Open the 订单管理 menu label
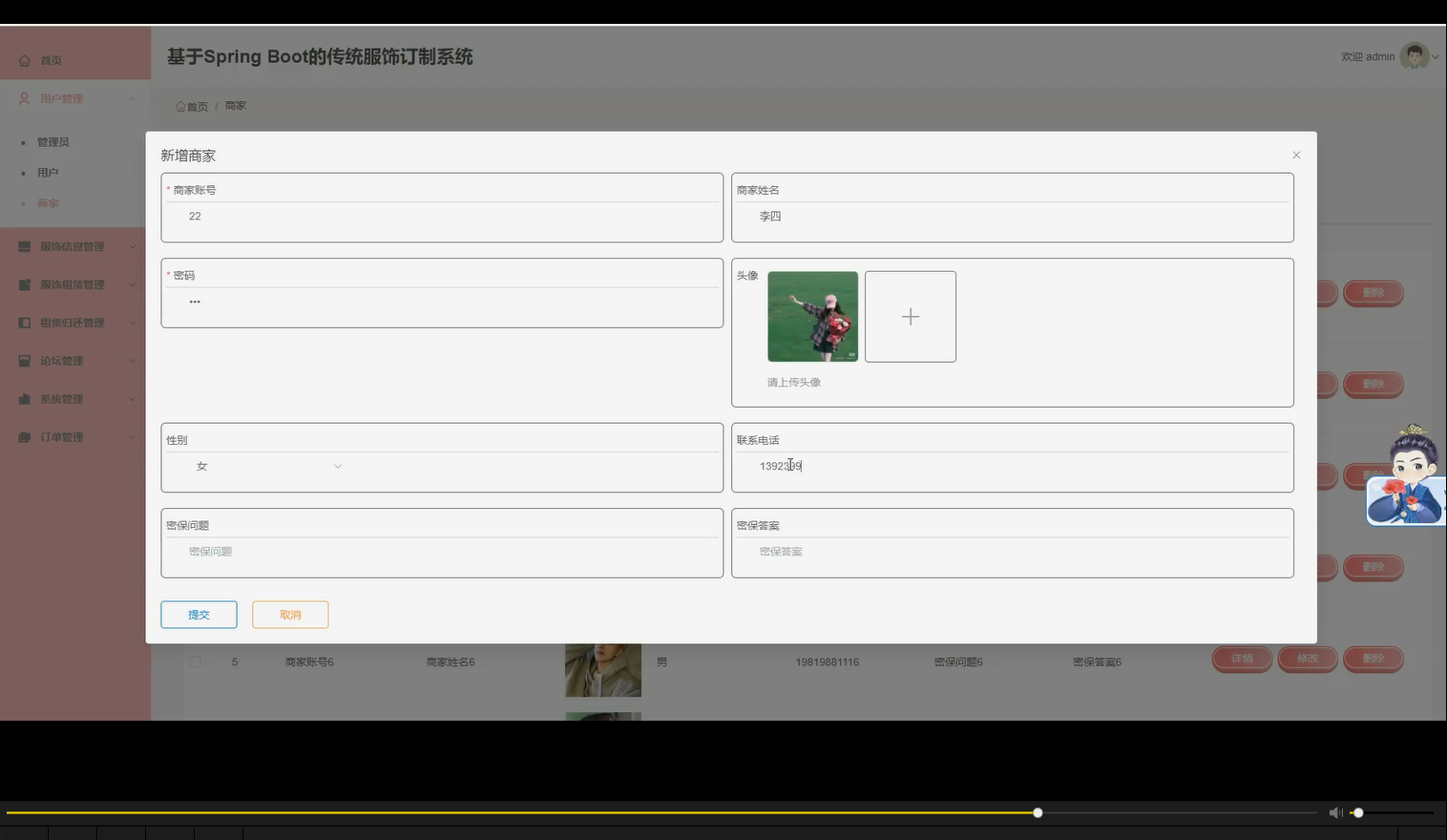This screenshot has width=1447, height=840. 62,437
